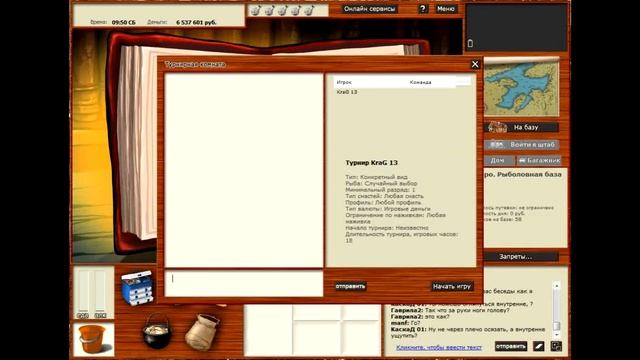Screen dimensions: 640x360
Task: Open the "Онлайн сервисы" menu
Action: click(369, 9)
